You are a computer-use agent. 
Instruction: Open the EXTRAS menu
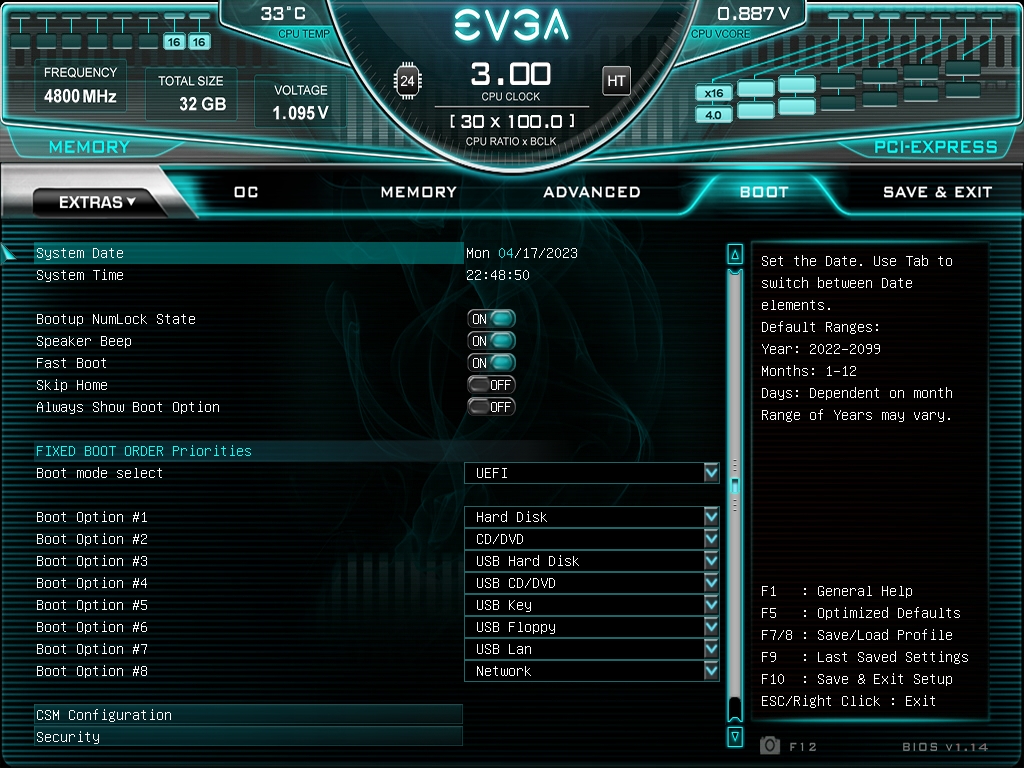coord(97,202)
